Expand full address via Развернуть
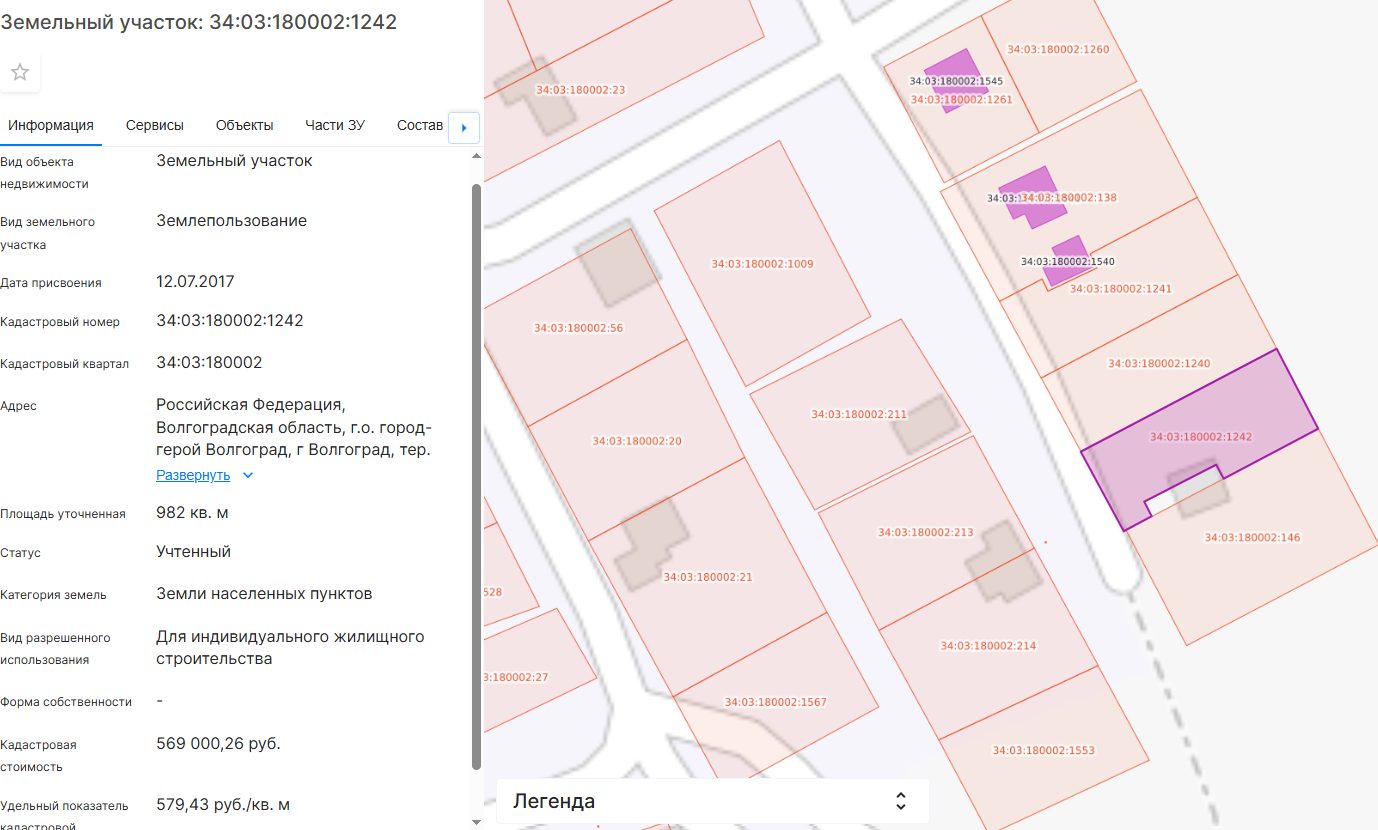The height and width of the screenshot is (830, 1378). point(193,476)
